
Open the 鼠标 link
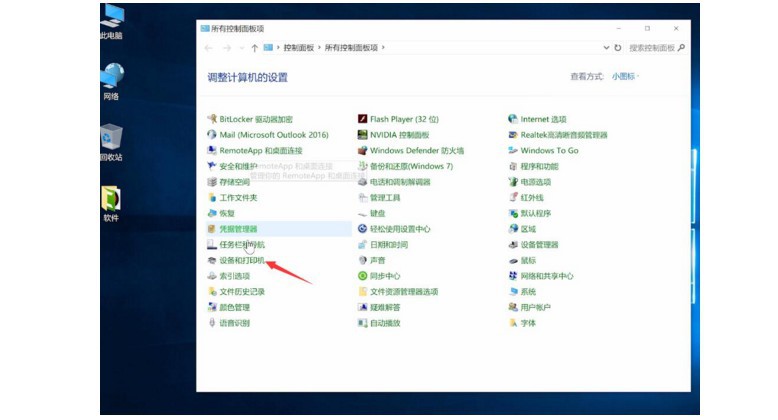tap(528, 260)
